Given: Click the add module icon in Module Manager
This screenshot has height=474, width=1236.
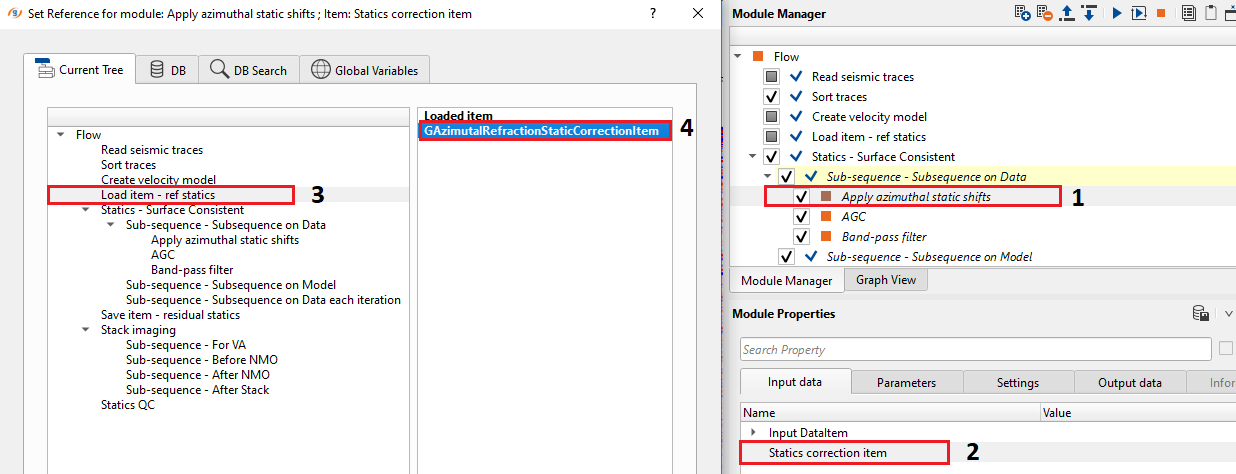Looking at the screenshot, I should point(1022,13).
